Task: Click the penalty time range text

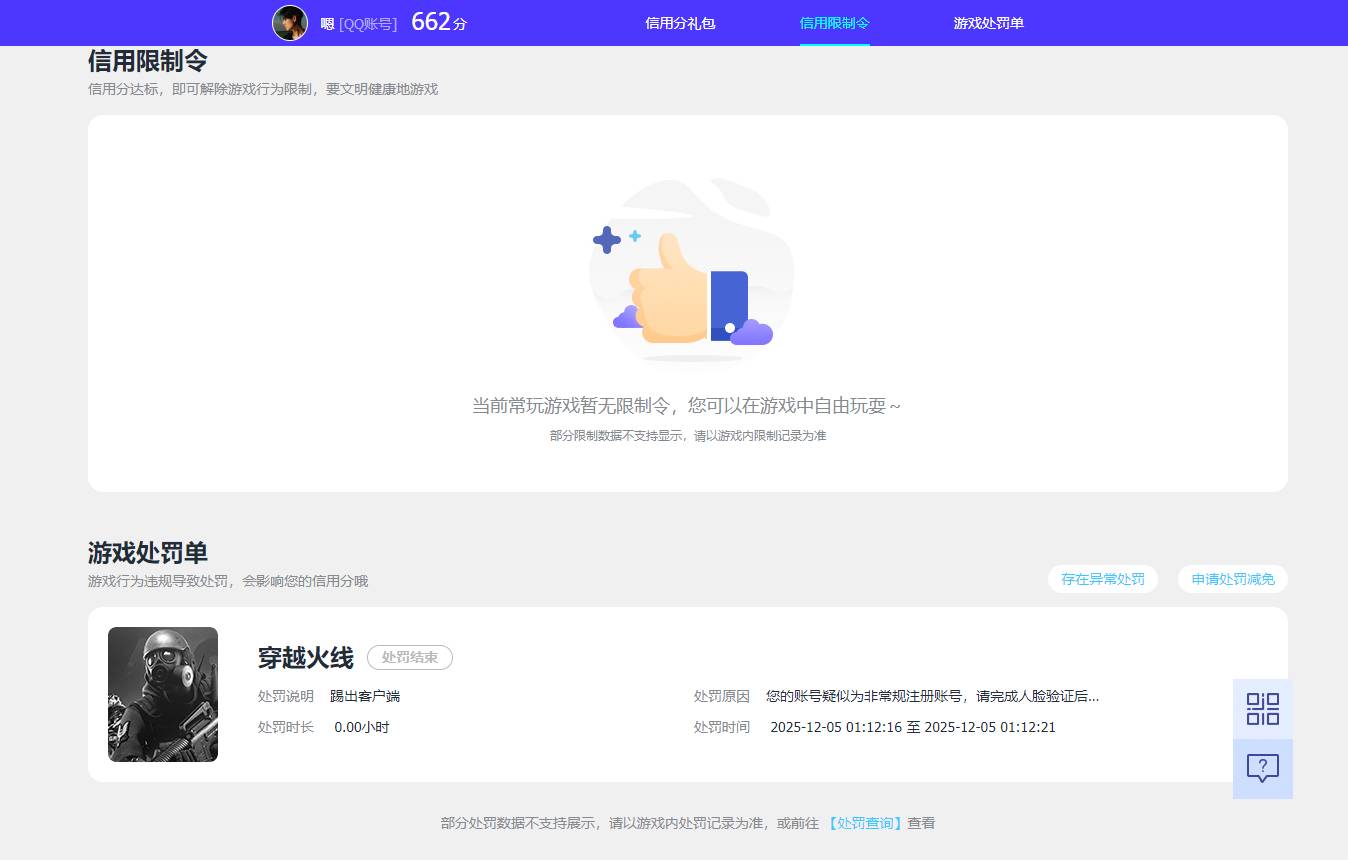Action: pos(913,727)
